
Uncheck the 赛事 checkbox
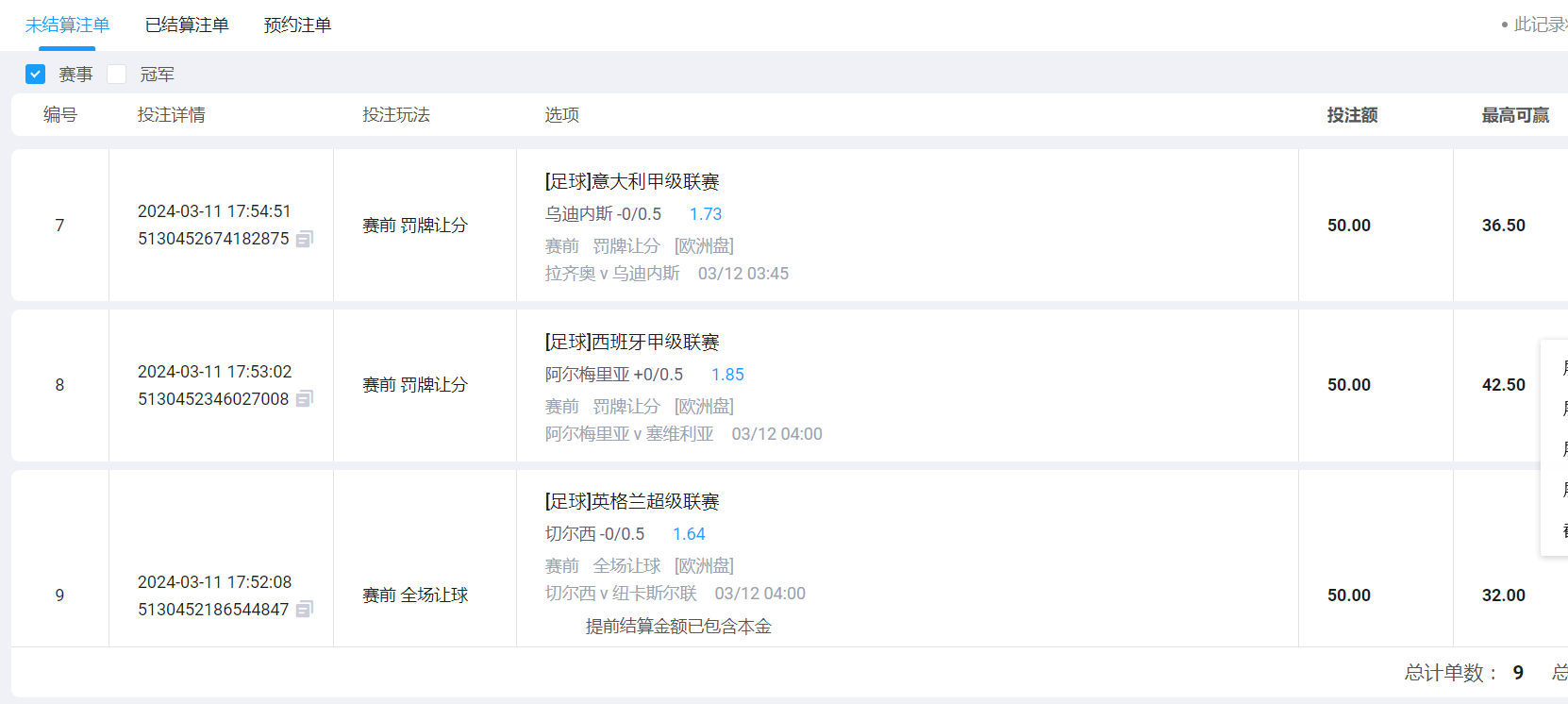[x=36, y=75]
